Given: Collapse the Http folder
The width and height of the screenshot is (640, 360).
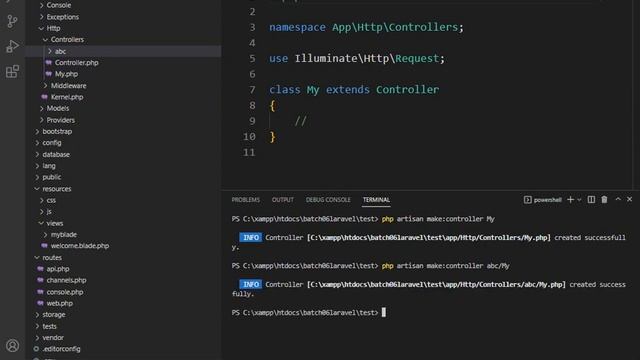Looking at the screenshot, I should pyautogui.click(x=41, y=28).
